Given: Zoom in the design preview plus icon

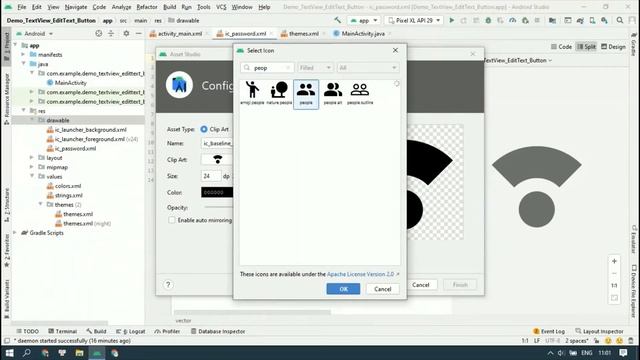Looking at the screenshot, I should click(x=614, y=261).
